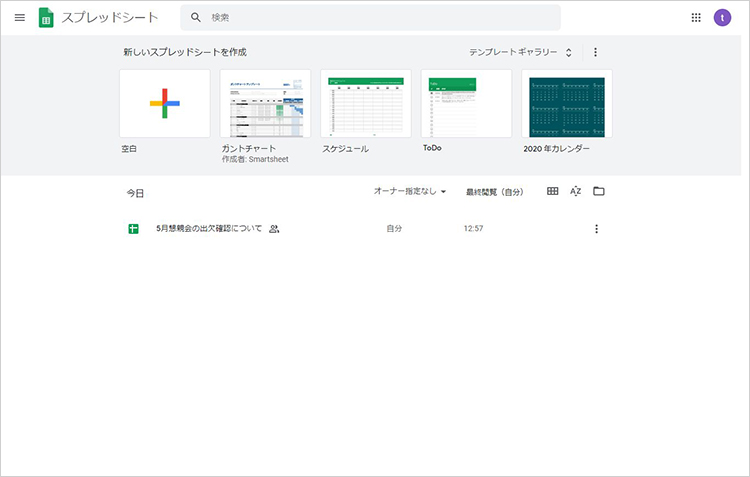Click the shared people icon on 5月懇親会 row
The height and width of the screenshot is (477, 750).
tap(274, 229)
